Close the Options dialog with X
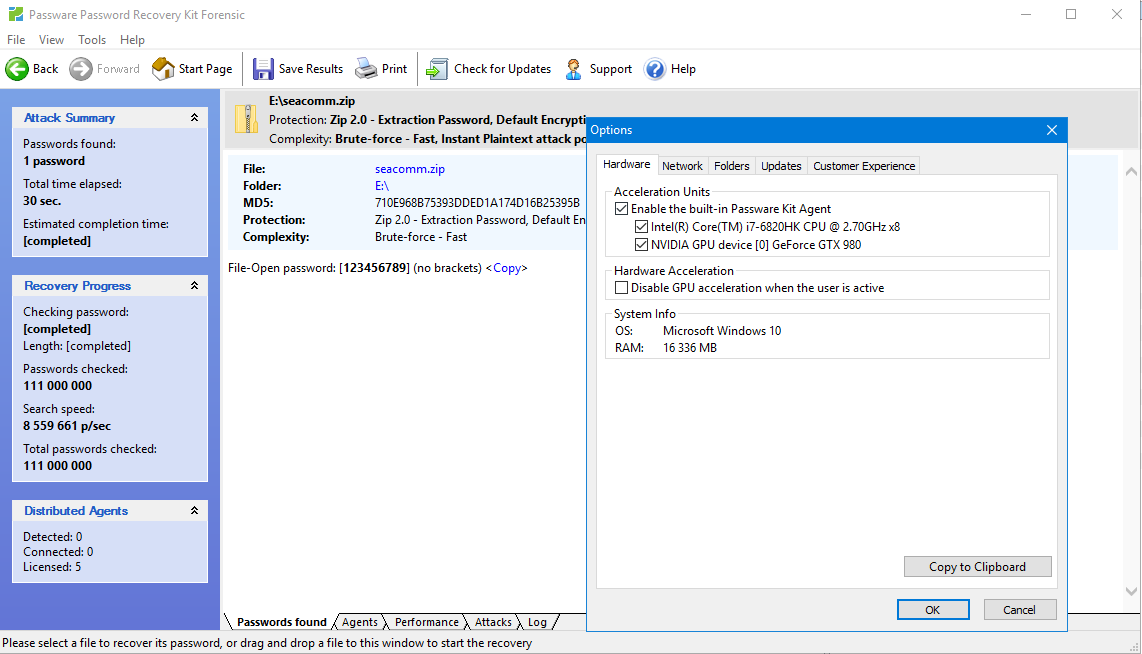Screen dimensions: 1142x654 point(1052,130)
